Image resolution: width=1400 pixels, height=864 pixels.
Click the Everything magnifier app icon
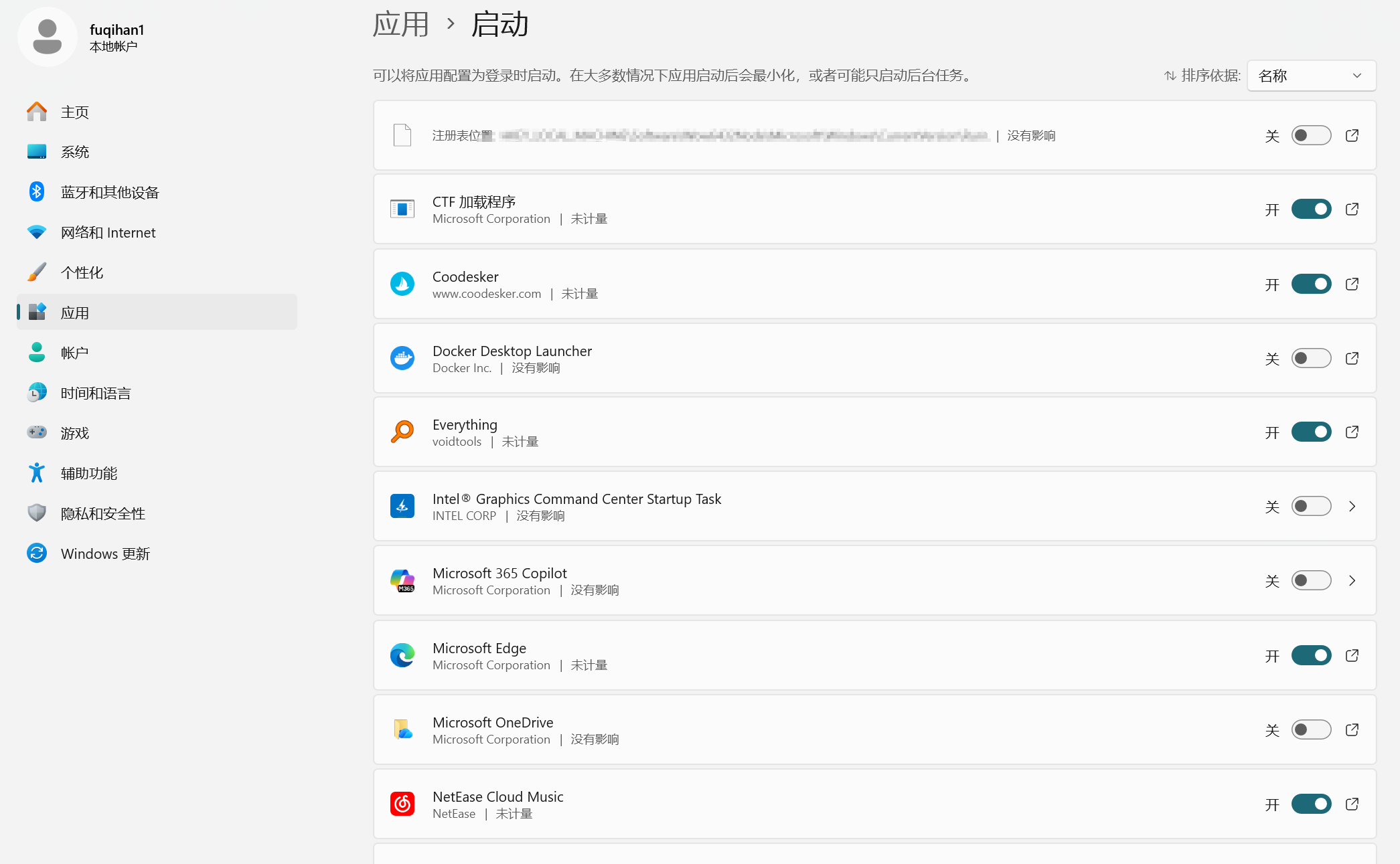pyautogui.click(x=402, y=432)
